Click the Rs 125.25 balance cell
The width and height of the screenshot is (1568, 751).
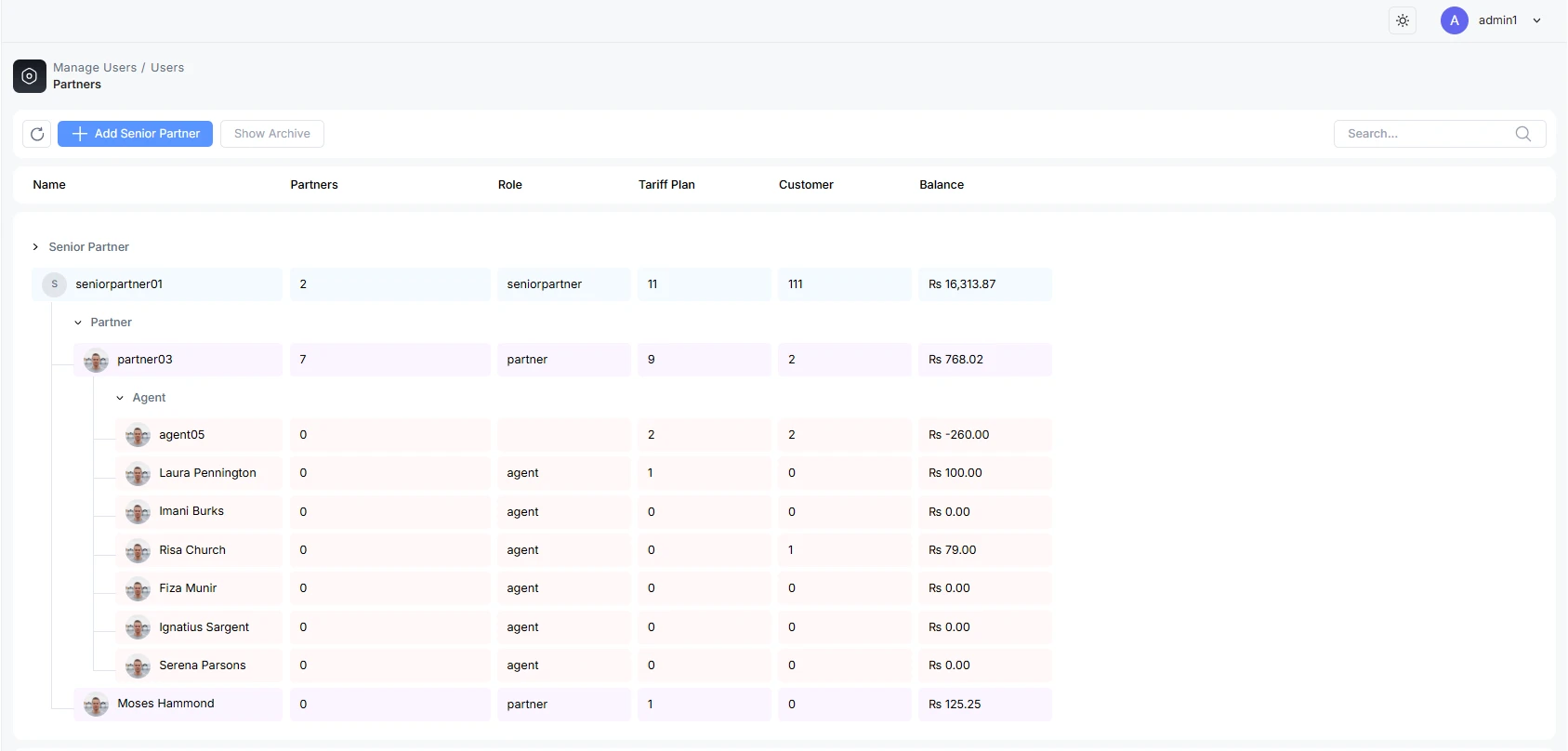tap(985, 705)
